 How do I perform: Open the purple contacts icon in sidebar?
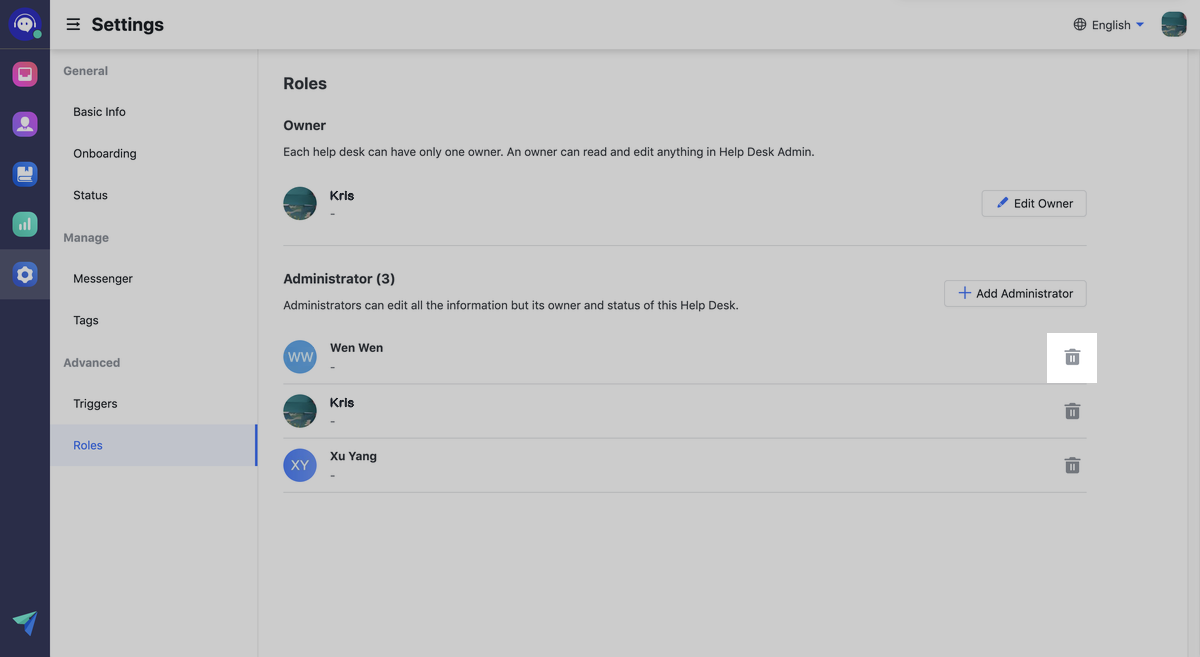click(x=25, y=124)
